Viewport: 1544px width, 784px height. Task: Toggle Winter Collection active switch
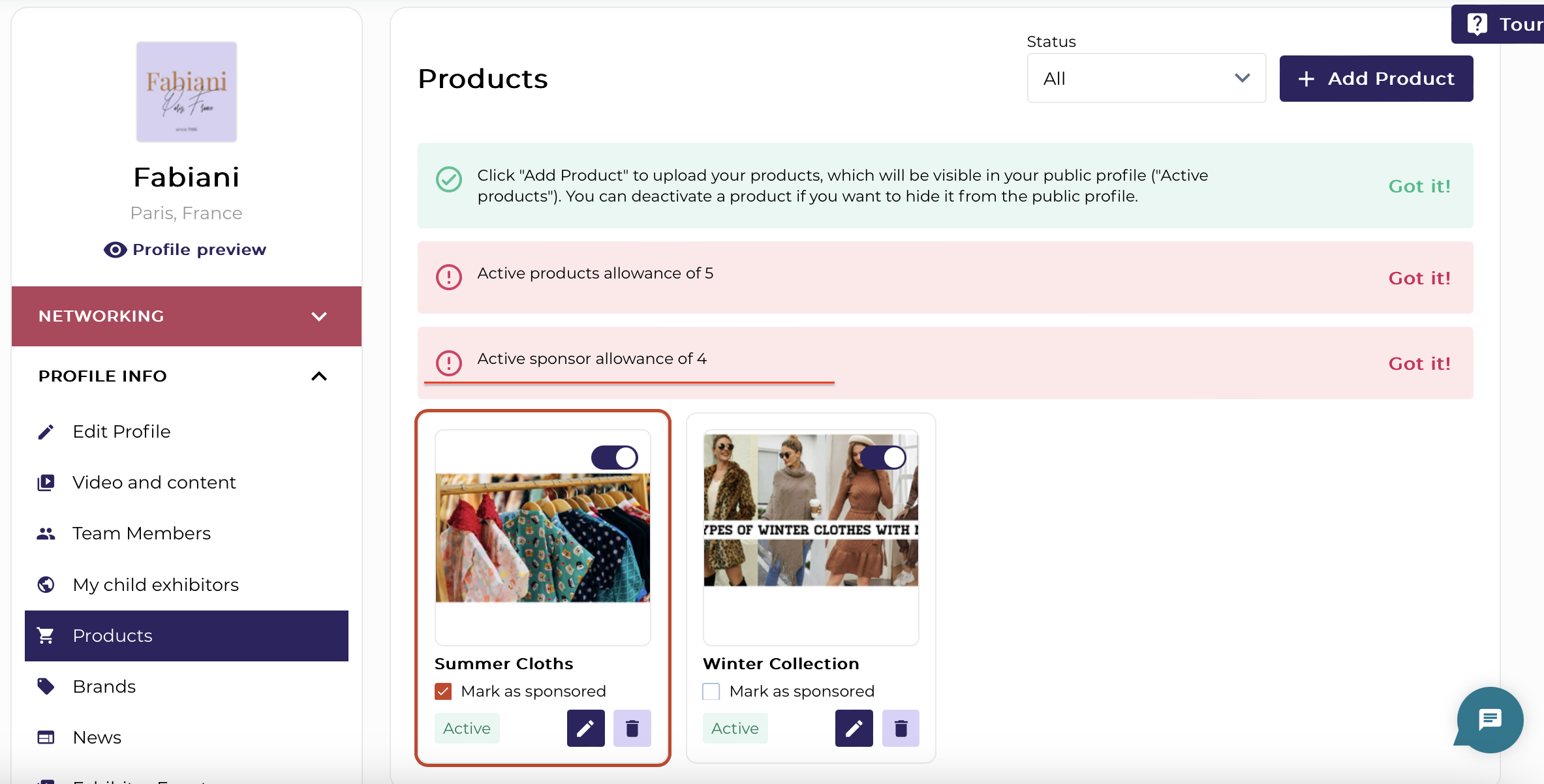point(884,457)
